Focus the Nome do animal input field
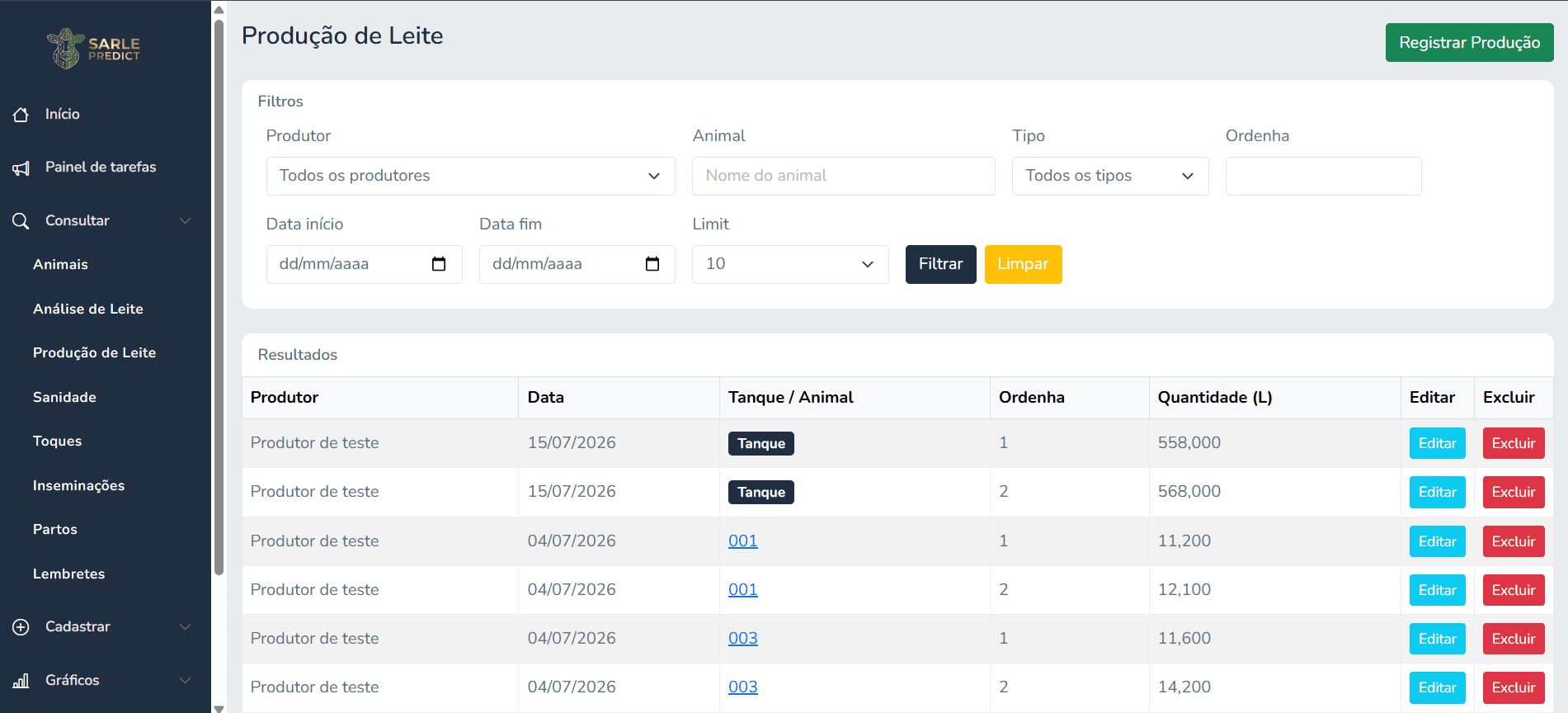Image resolution: width=1568 pixels, height=713 pixels. coord(843,176)
